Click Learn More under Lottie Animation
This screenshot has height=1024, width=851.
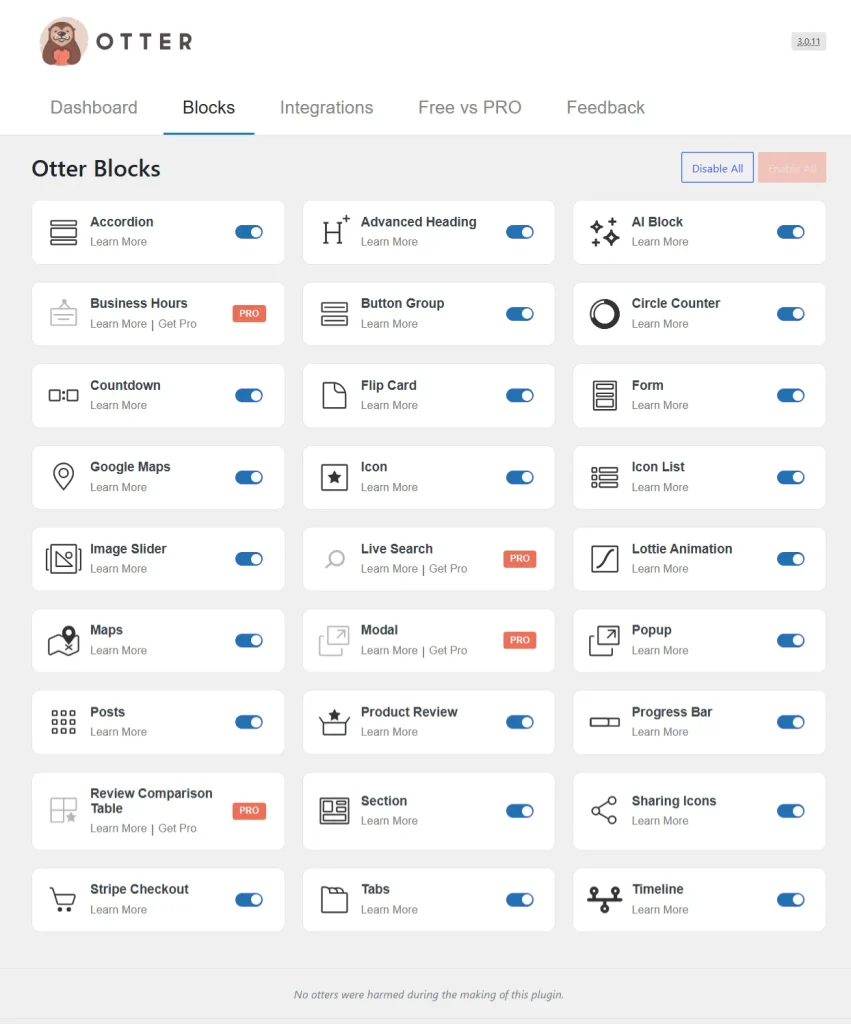pos(659,568)
